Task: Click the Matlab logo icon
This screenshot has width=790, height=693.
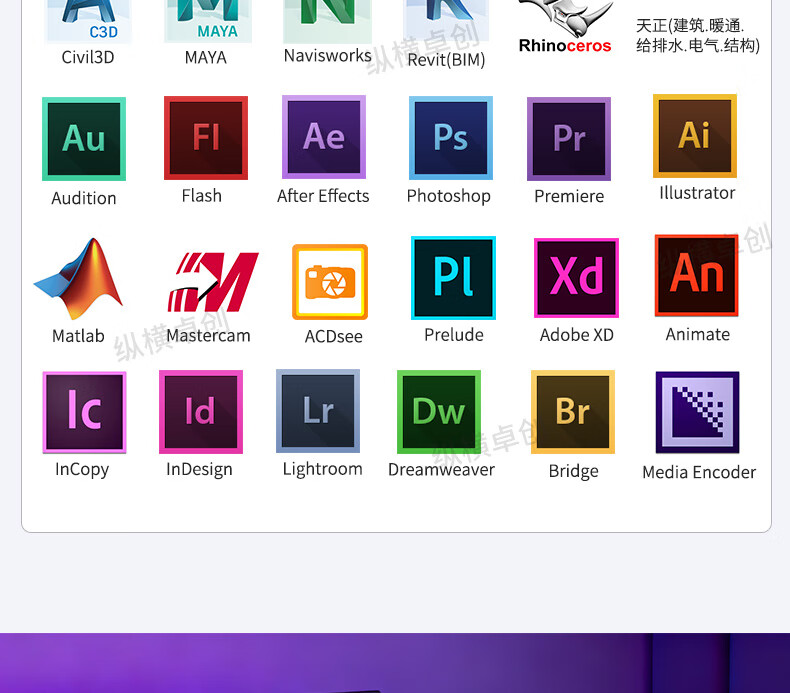Action: 79,279
